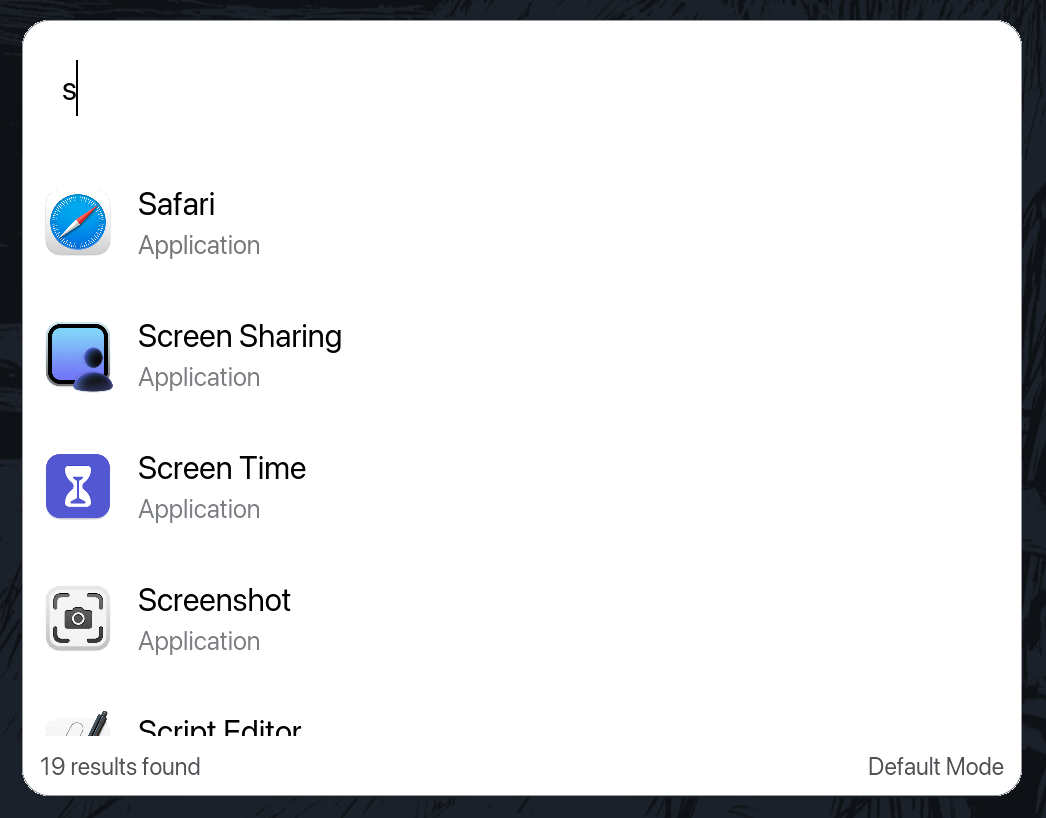Select the blue hourglass symbol inside Screen Time icon
The image size is (1046, 818).
78,486
